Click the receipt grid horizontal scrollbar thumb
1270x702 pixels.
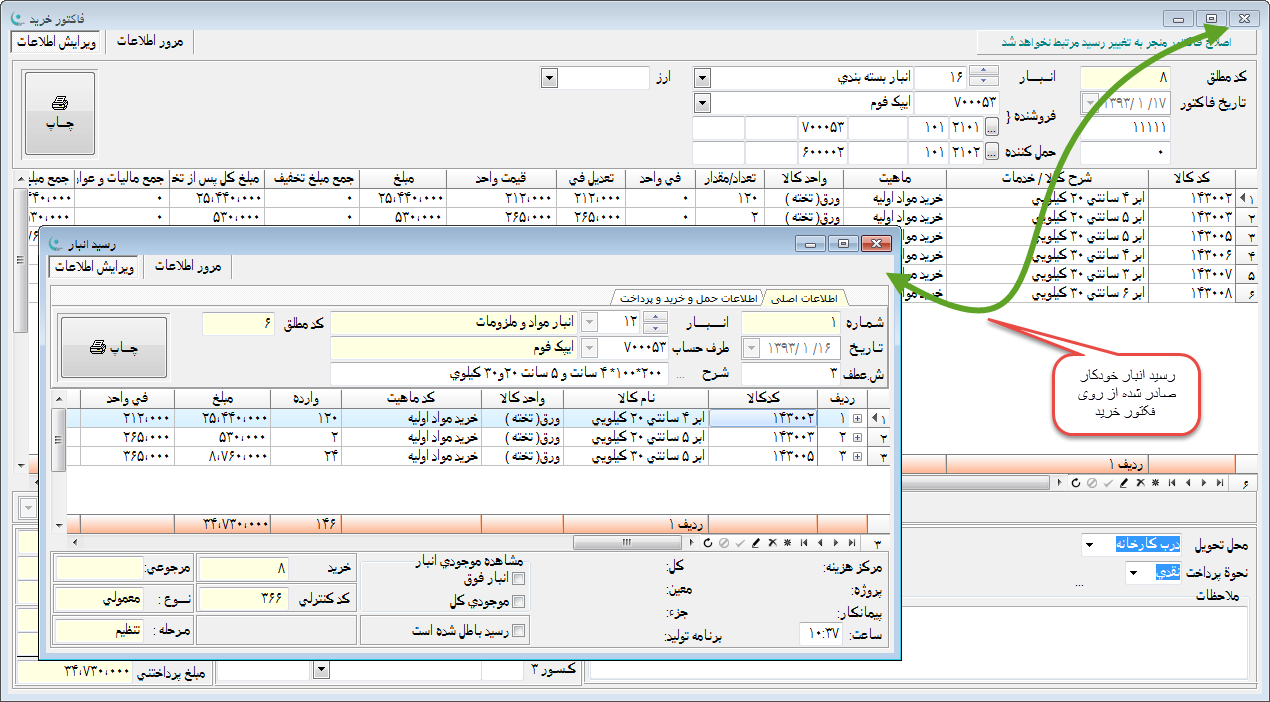point(627,543)
